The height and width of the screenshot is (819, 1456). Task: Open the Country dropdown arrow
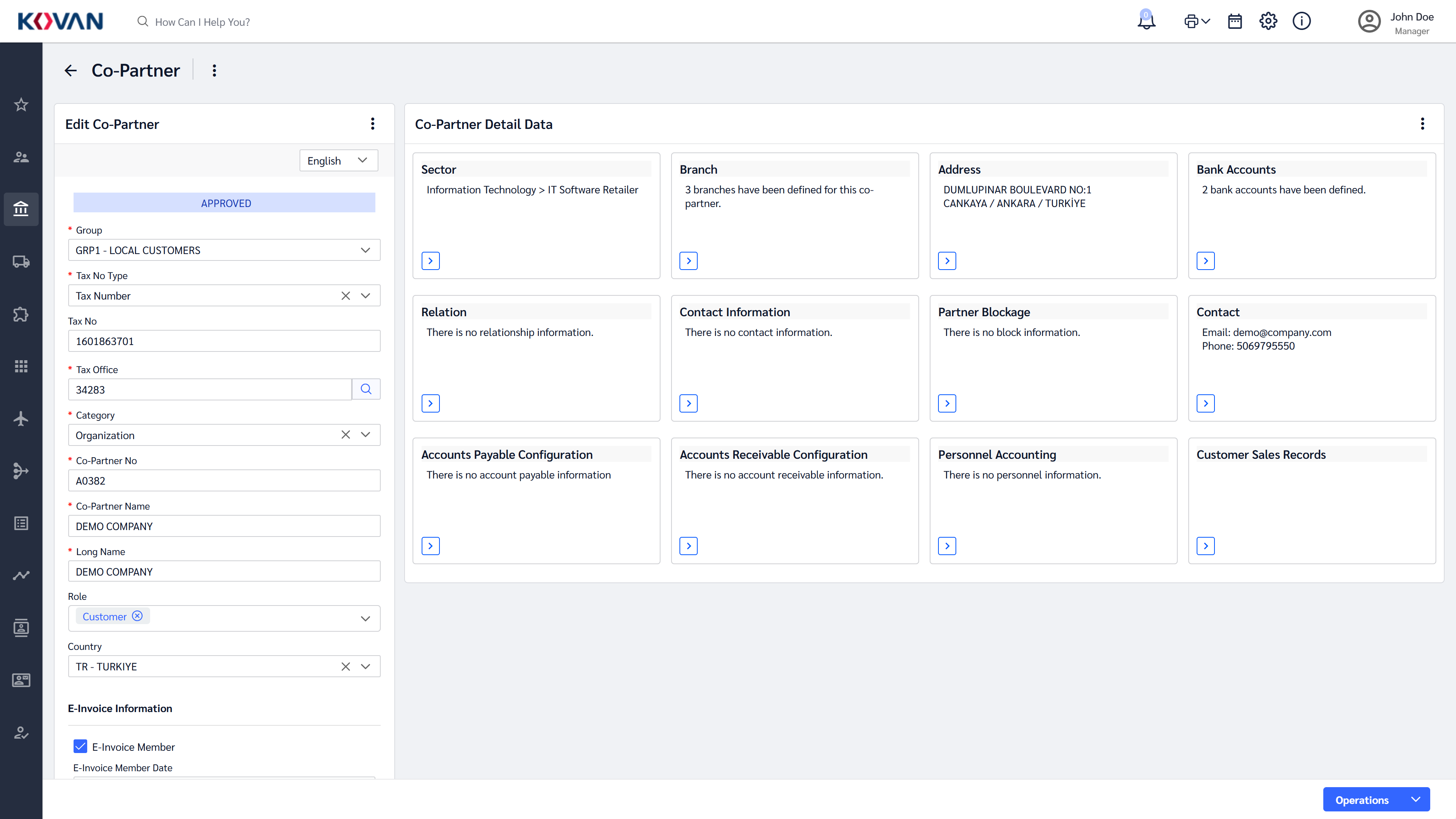pos(366,667)
